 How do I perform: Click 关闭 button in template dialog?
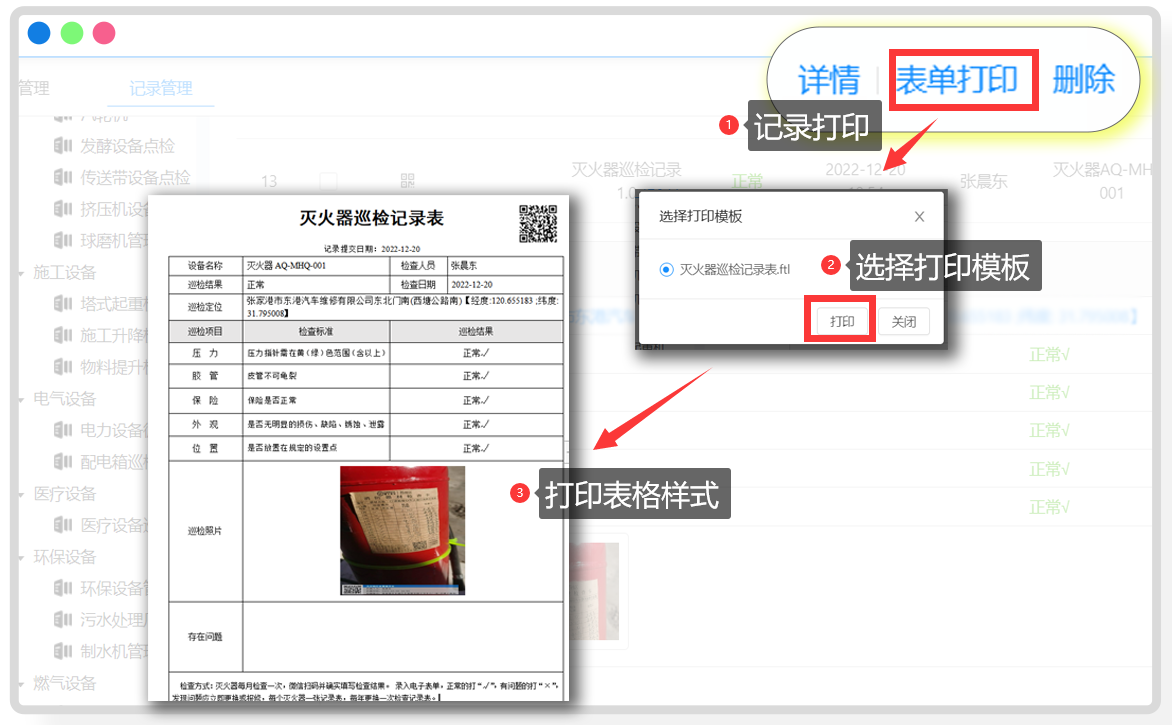903,321
